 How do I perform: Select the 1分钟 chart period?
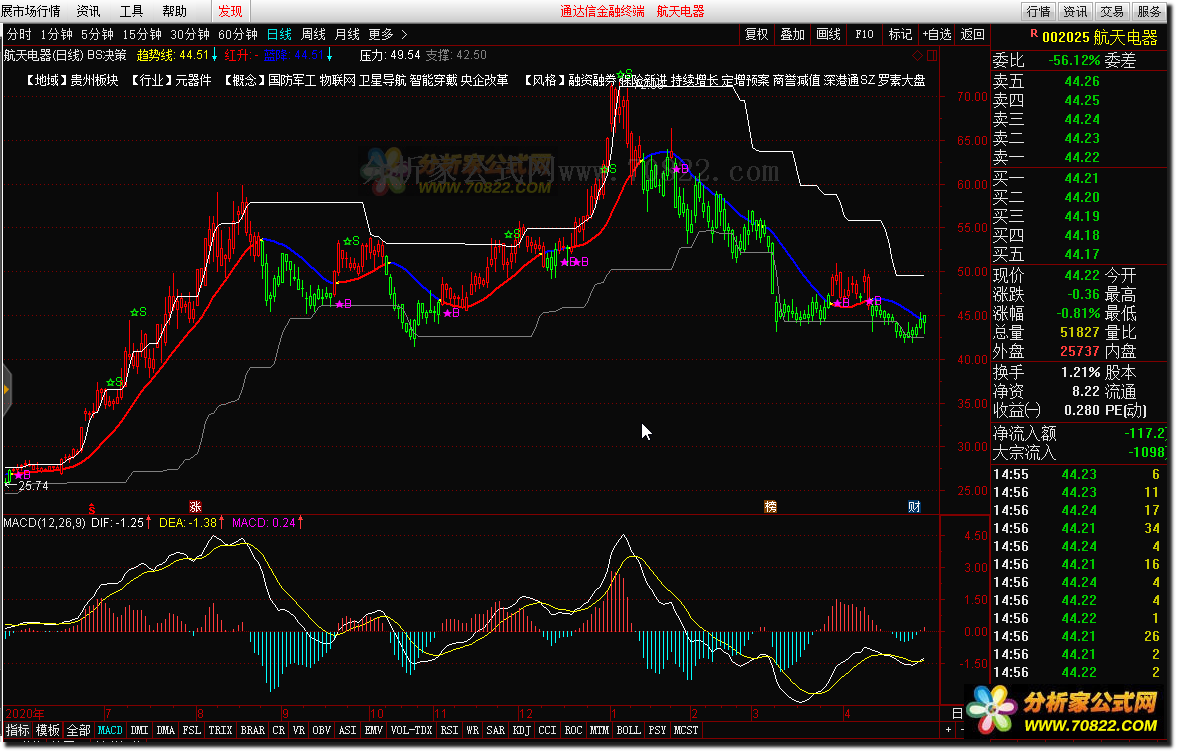[56, 35]
